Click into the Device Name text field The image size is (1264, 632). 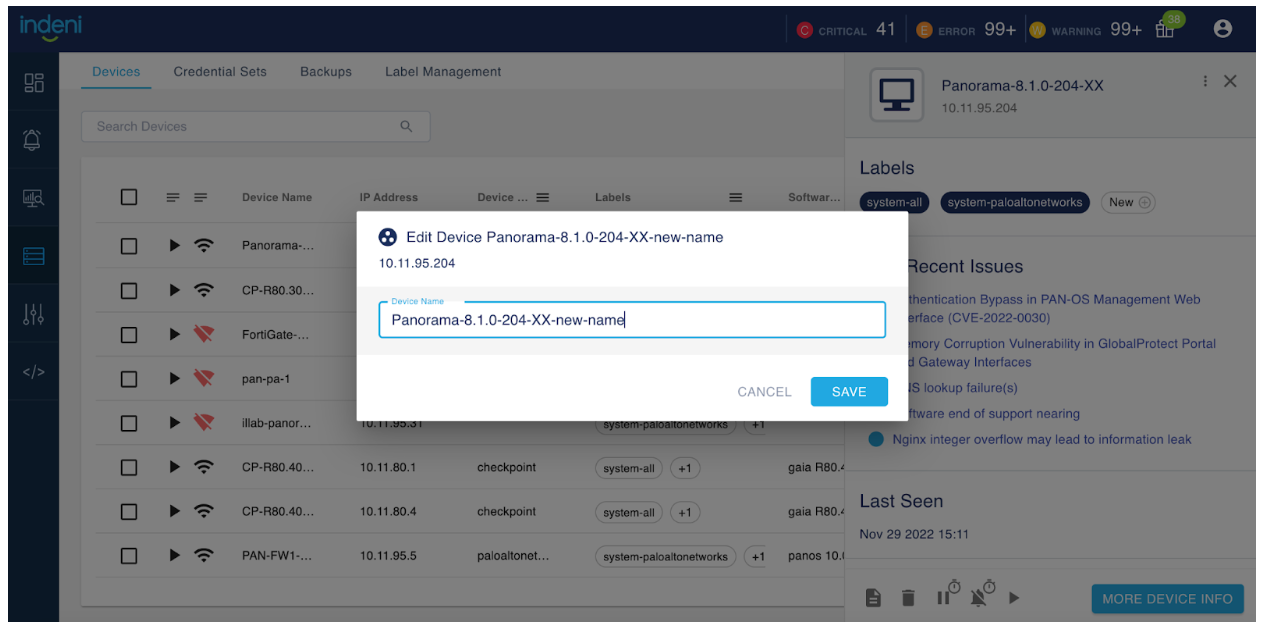[631, 320]
